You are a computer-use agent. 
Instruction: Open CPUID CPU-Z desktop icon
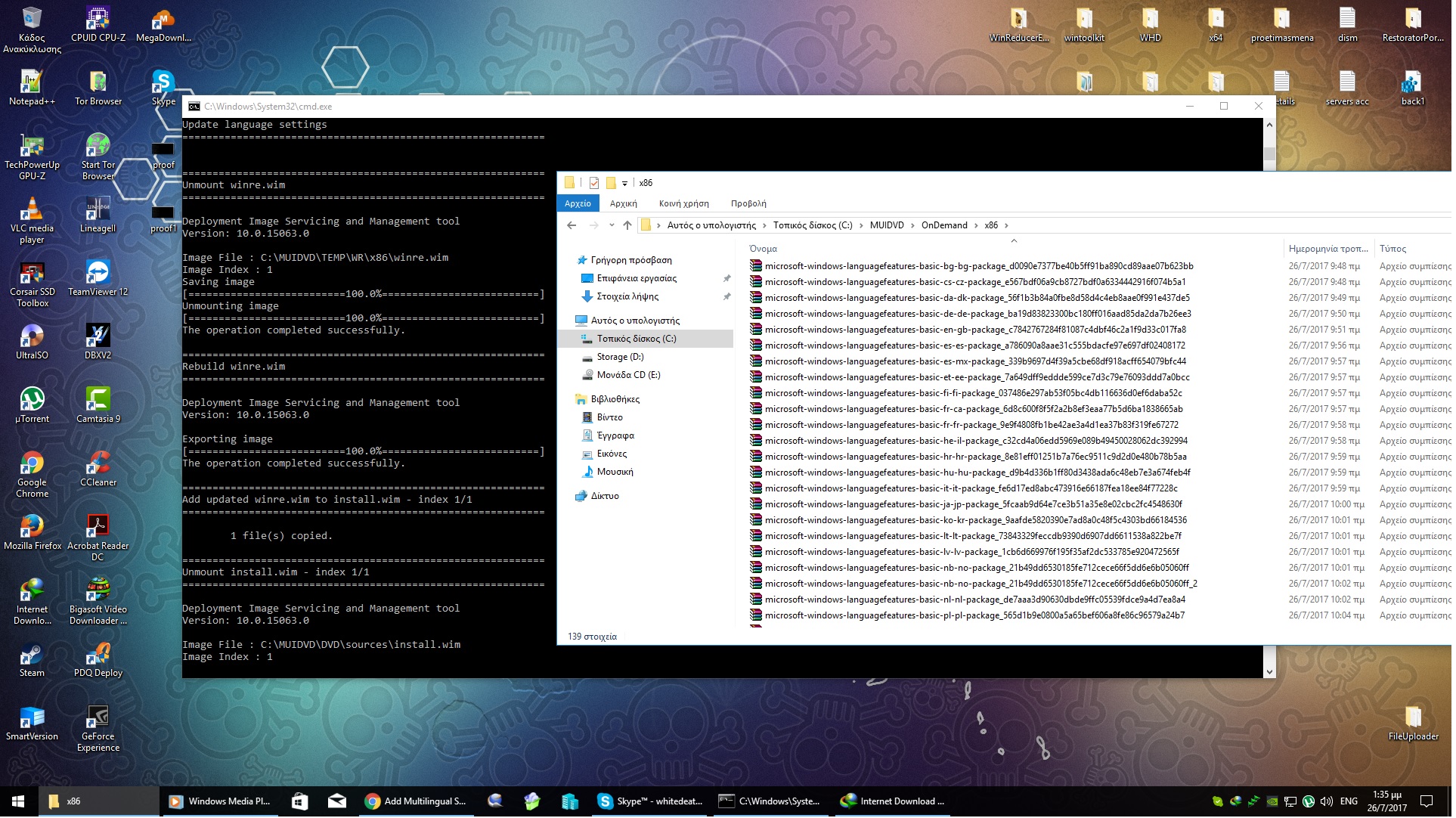pos(98,24)
